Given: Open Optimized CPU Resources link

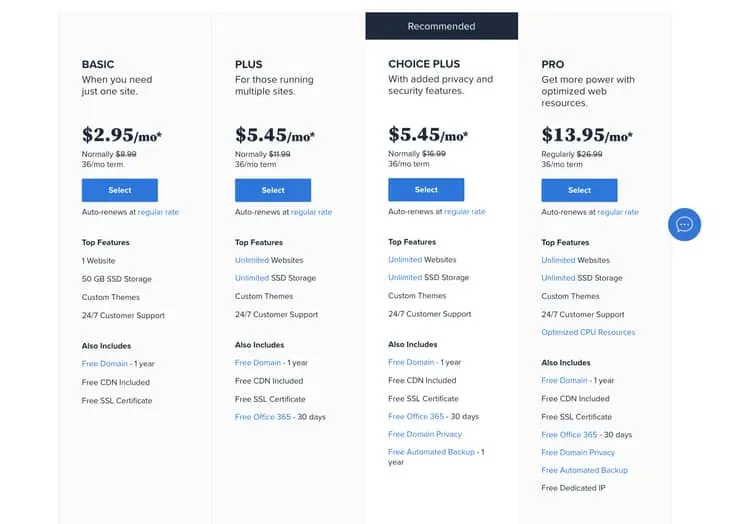Looking at the screenshot, I should (x=588, y=332).
